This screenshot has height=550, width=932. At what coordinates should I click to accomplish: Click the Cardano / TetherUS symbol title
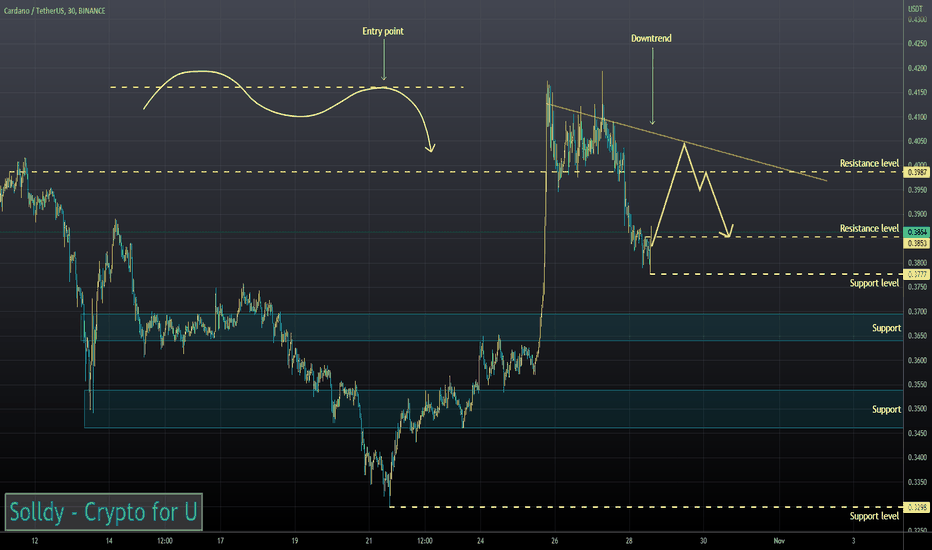tap(55, 11)
